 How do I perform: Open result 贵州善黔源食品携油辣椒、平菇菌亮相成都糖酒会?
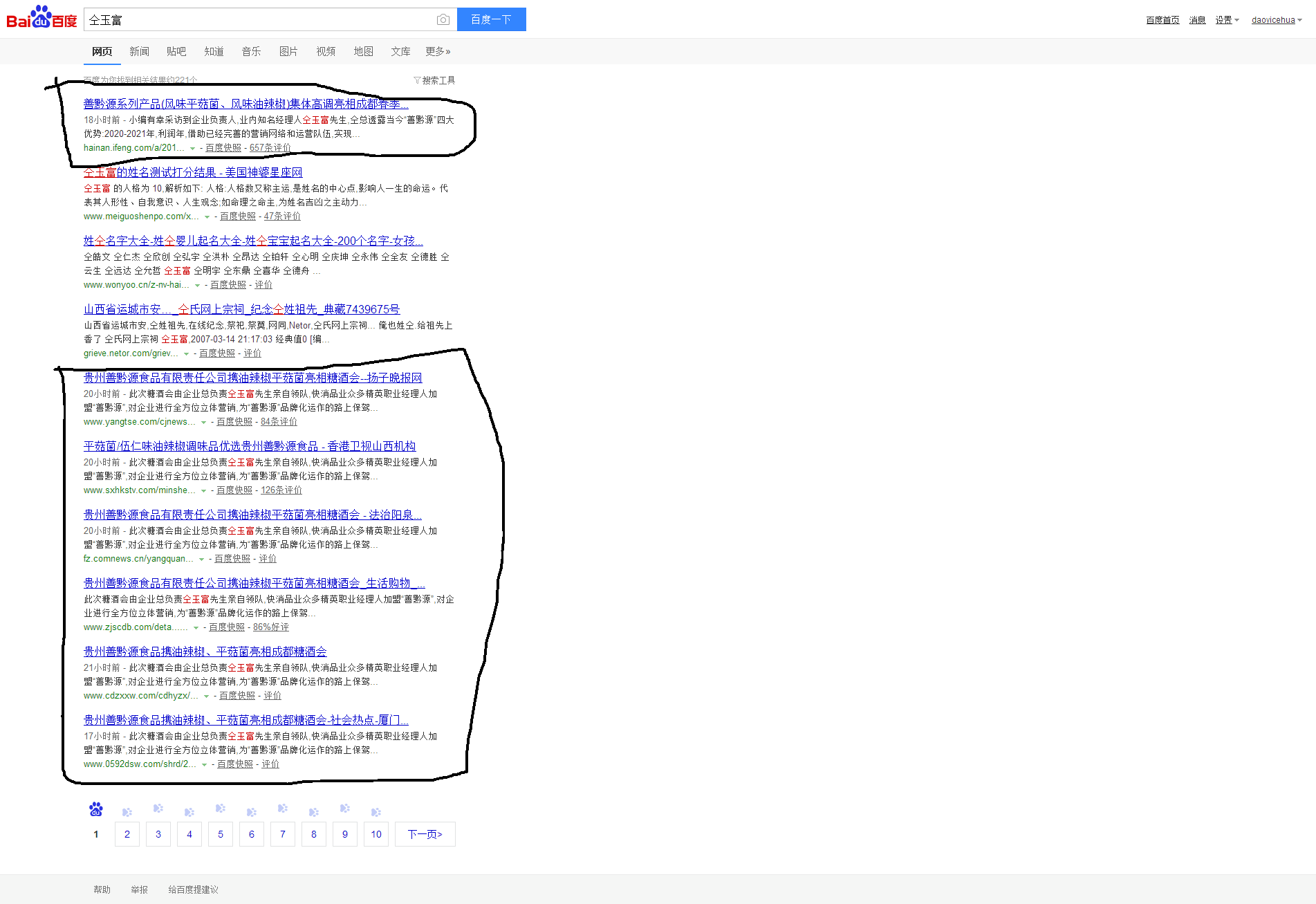[205, 652]
